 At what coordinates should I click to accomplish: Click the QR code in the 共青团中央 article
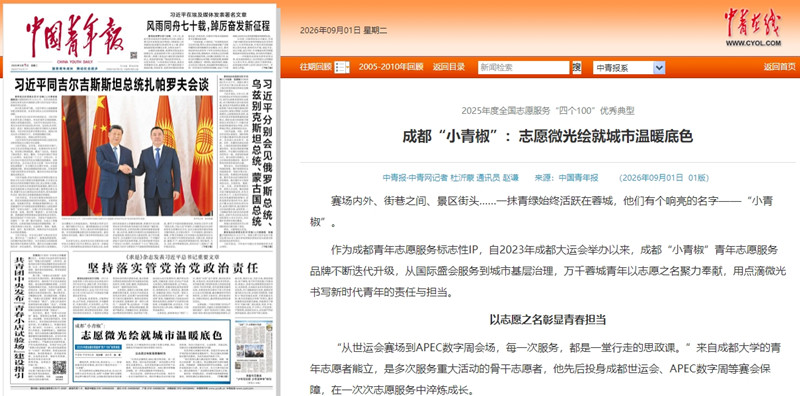click(59, 368)
